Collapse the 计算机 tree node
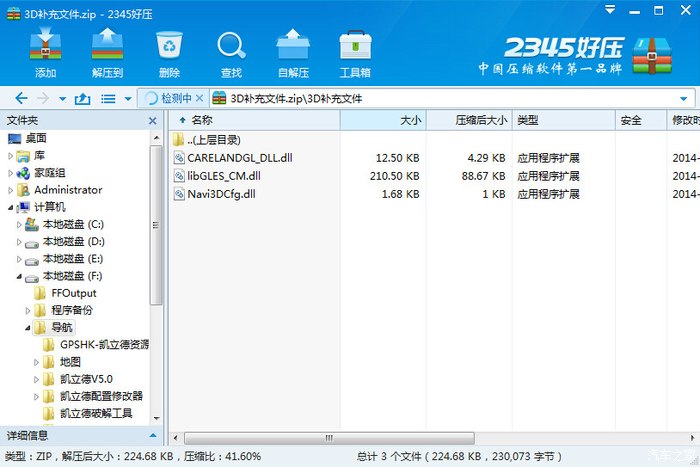This screenshot has height=467, width=700. pos(11,207)
